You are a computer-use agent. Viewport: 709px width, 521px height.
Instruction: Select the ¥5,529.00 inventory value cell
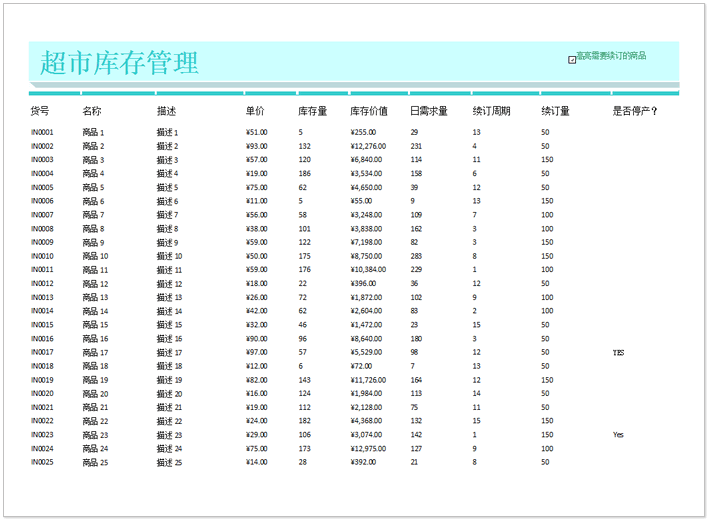pos(366,352)
